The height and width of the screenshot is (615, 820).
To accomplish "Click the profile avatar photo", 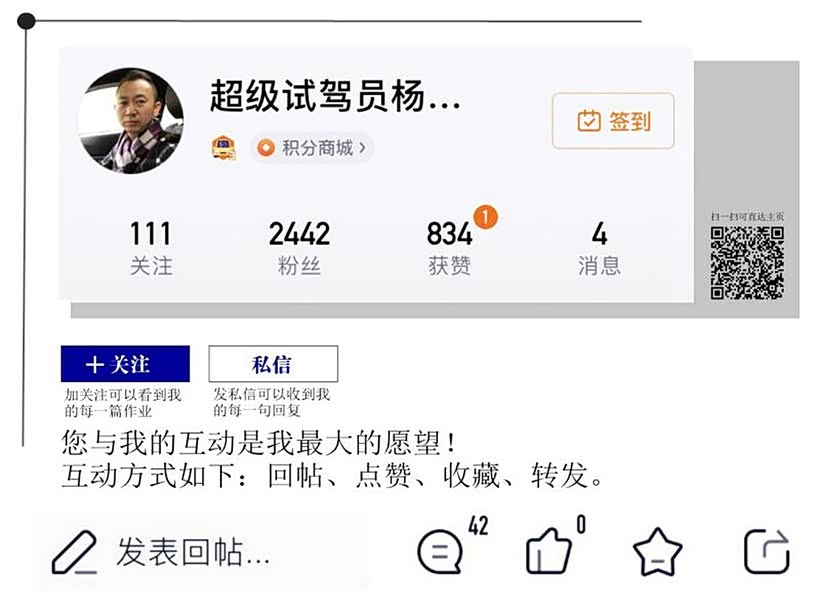I will (x=131, y=121).
